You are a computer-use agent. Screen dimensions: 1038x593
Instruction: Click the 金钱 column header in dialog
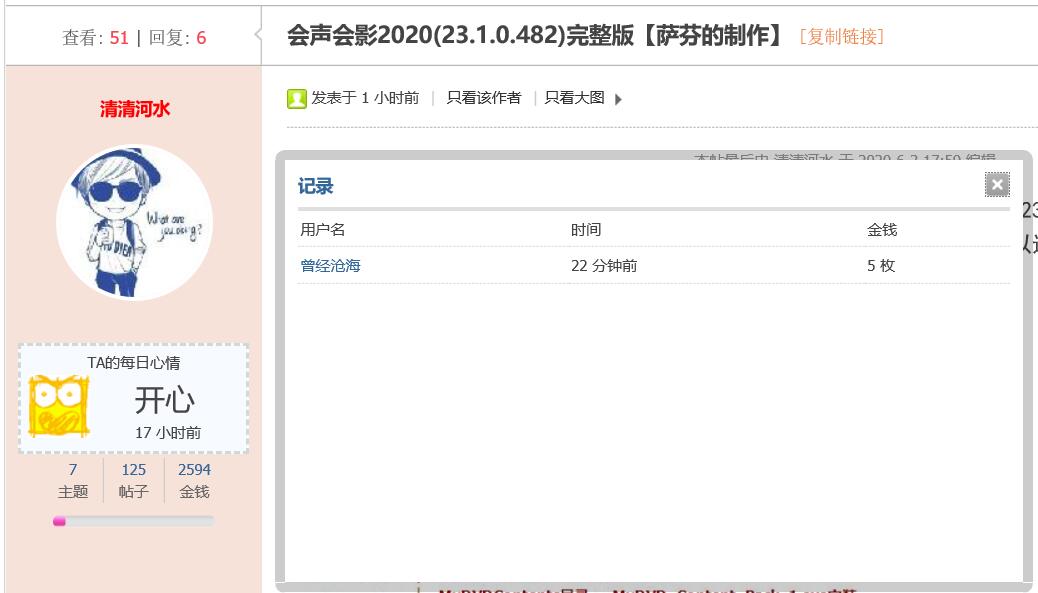[x=882, y=230]
